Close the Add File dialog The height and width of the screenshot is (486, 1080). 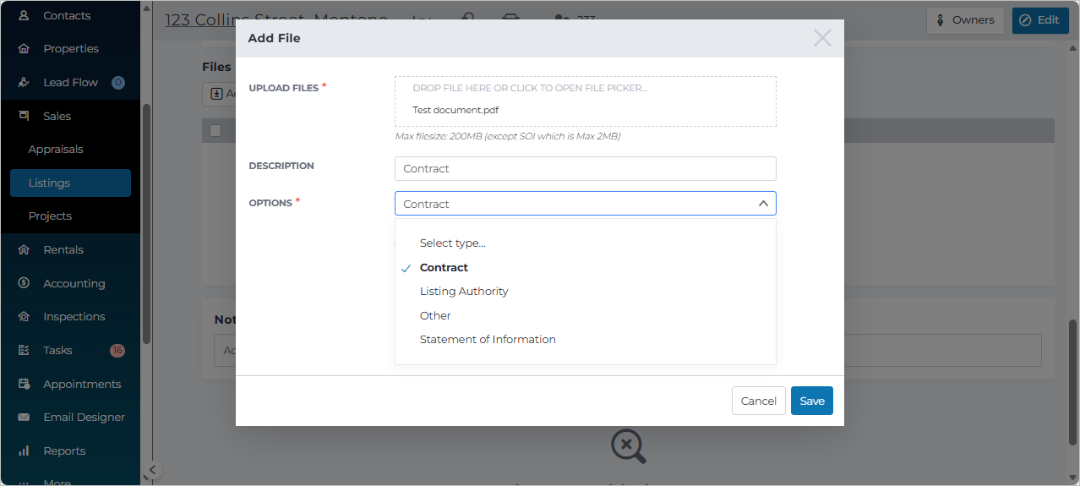click(x=822, y=38)
